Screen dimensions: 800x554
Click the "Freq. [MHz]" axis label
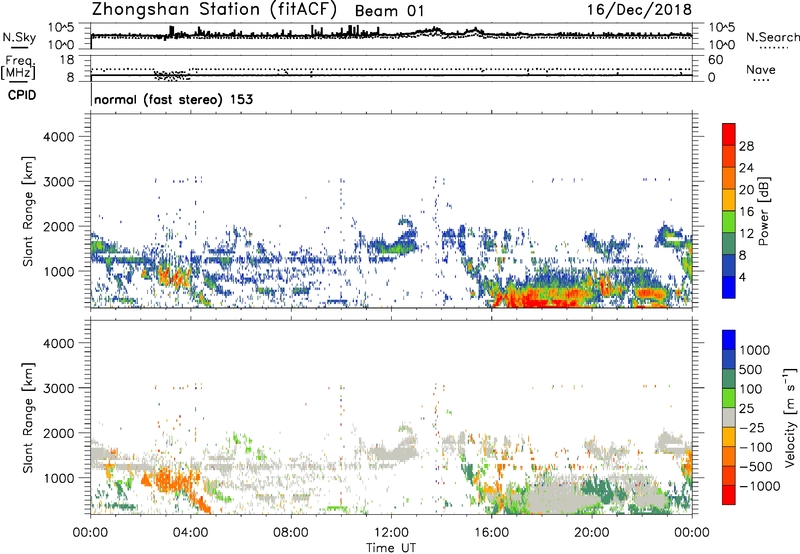18,67
